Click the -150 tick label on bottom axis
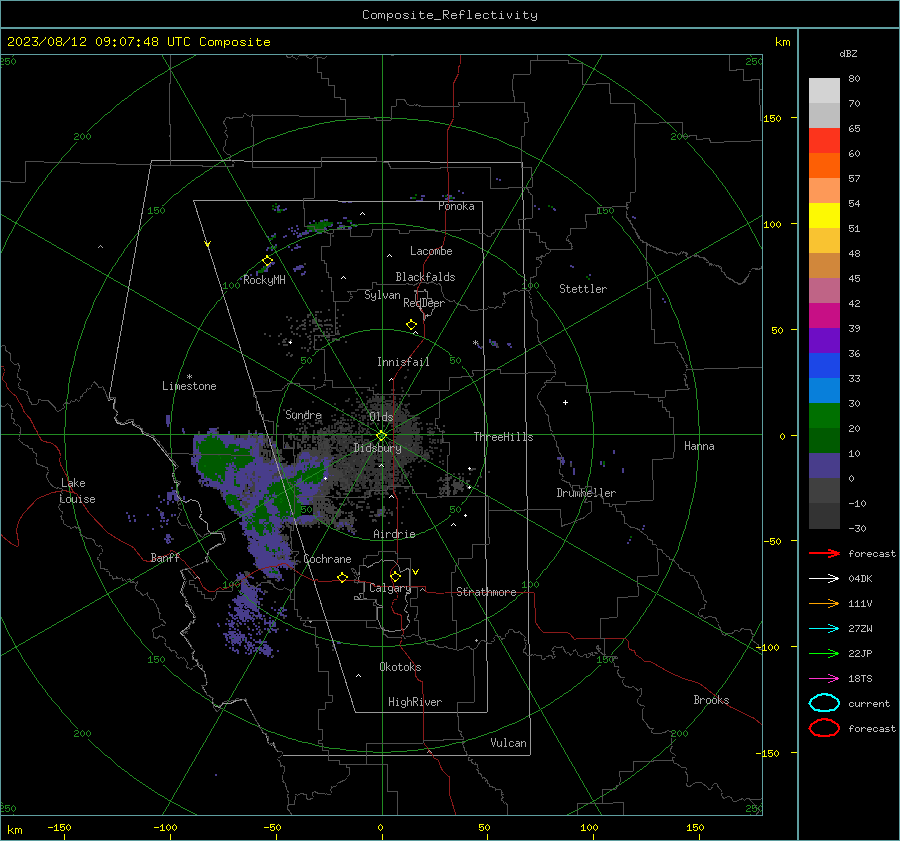Image resolution: width=900 pixels, height=841 pixels. (59, 827)
